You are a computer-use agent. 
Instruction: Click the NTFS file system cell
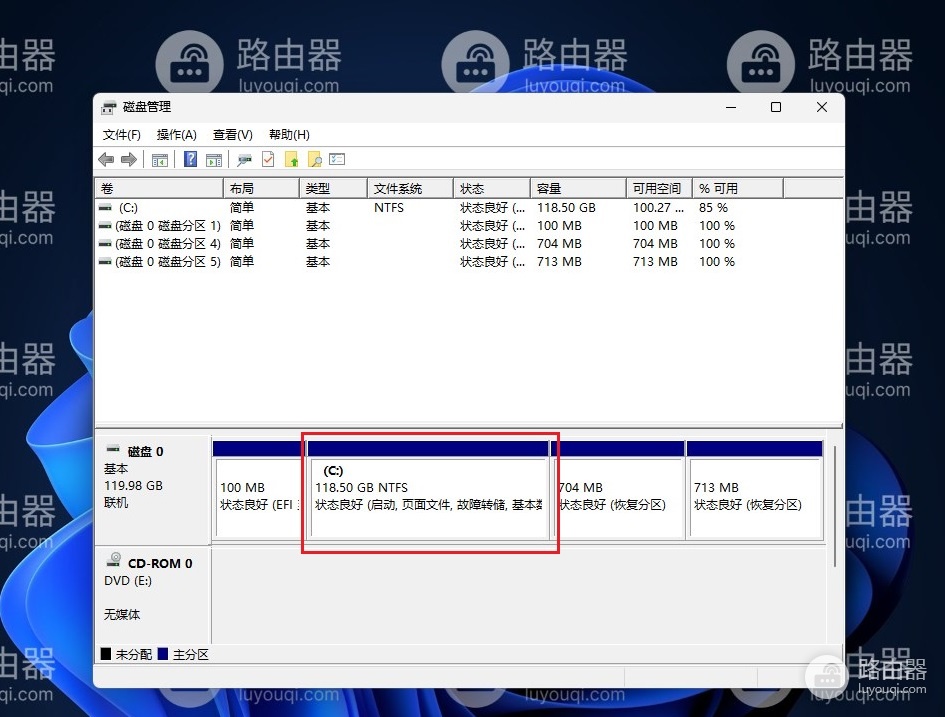[x=389, y=207]
